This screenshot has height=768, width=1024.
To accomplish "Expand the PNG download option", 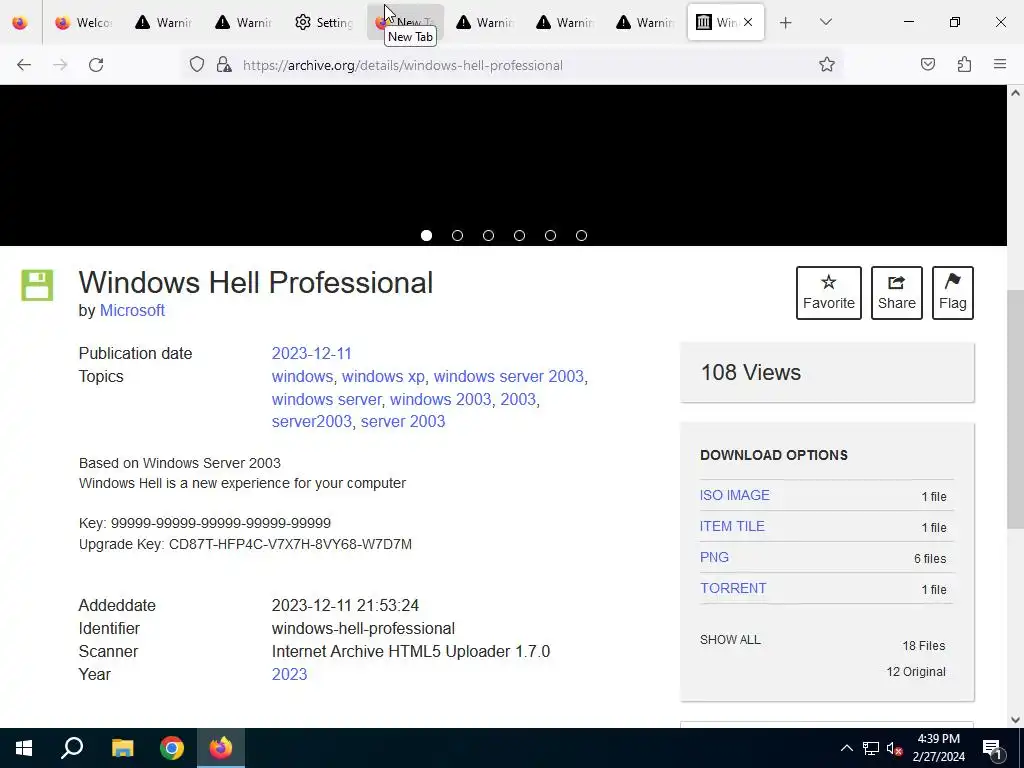I will (714, 557).
